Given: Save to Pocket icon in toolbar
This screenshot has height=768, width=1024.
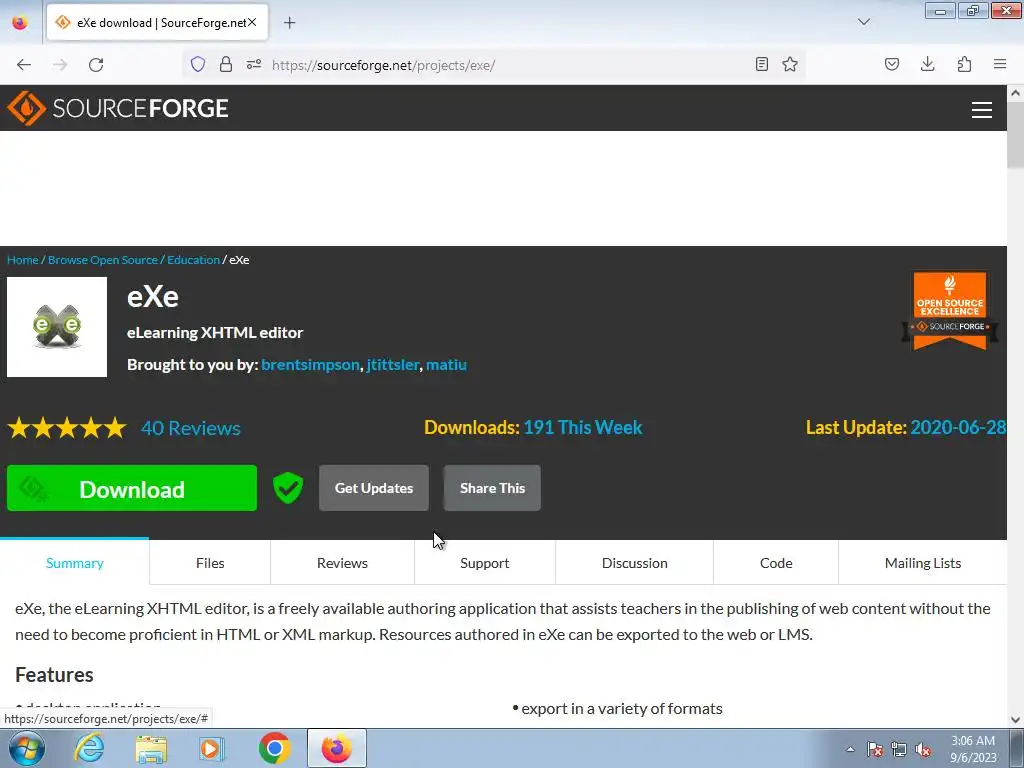Looking at the screenshot, I should 892,64.
